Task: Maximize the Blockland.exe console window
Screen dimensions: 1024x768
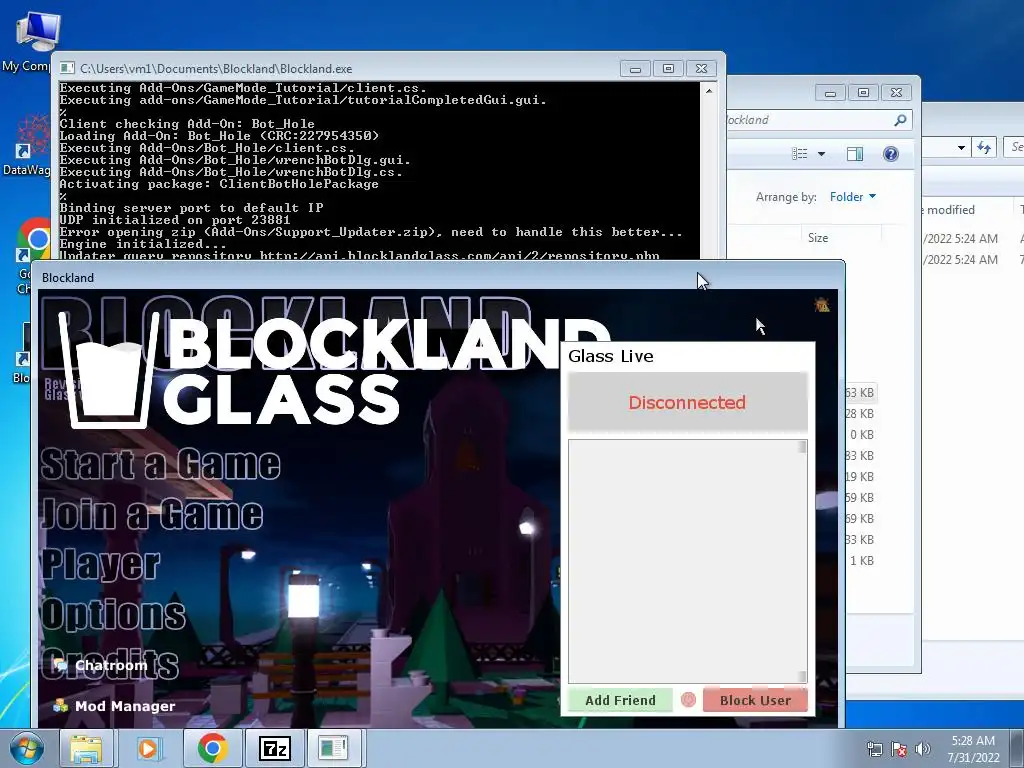Action: click(x=668, y=69)
